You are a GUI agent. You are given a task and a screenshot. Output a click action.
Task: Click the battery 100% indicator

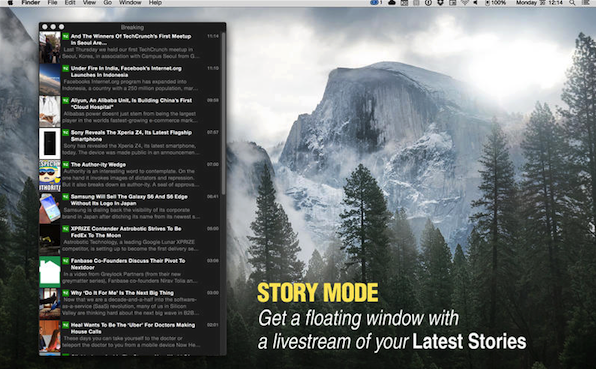pyautogui.click(x=495, y=3)
